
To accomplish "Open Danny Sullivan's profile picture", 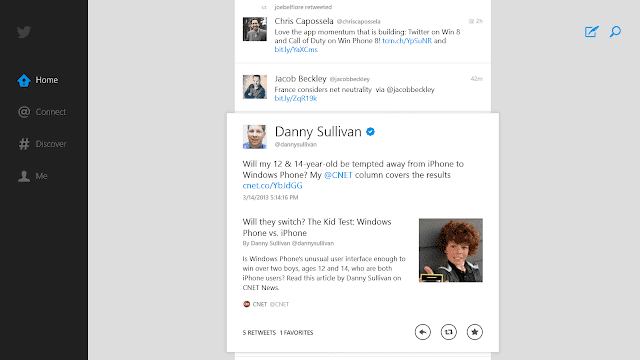I will (x=255, y=137).
